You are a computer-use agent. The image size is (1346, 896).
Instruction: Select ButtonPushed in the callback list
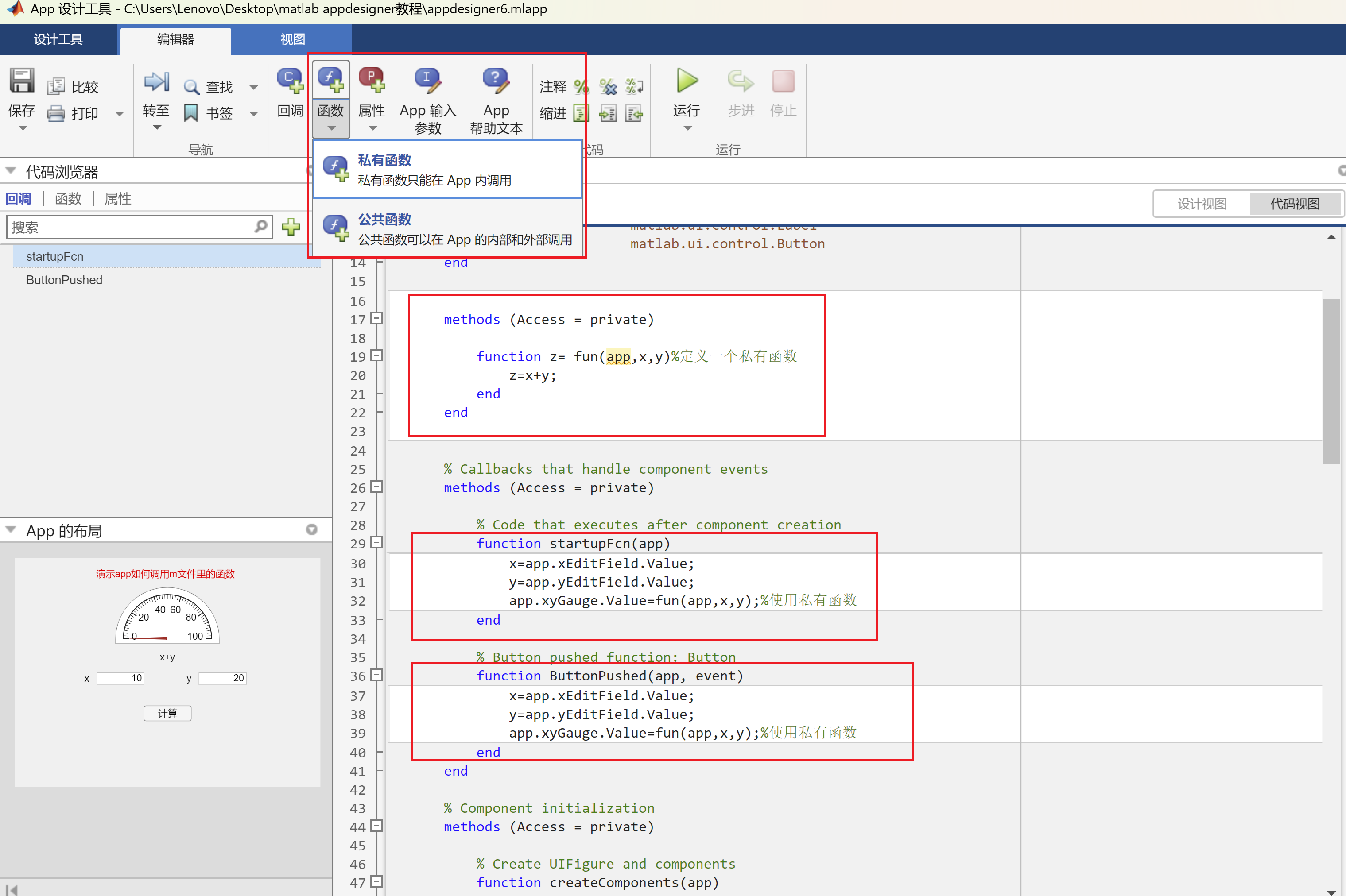pyautogui.click(x=64, y=280)
